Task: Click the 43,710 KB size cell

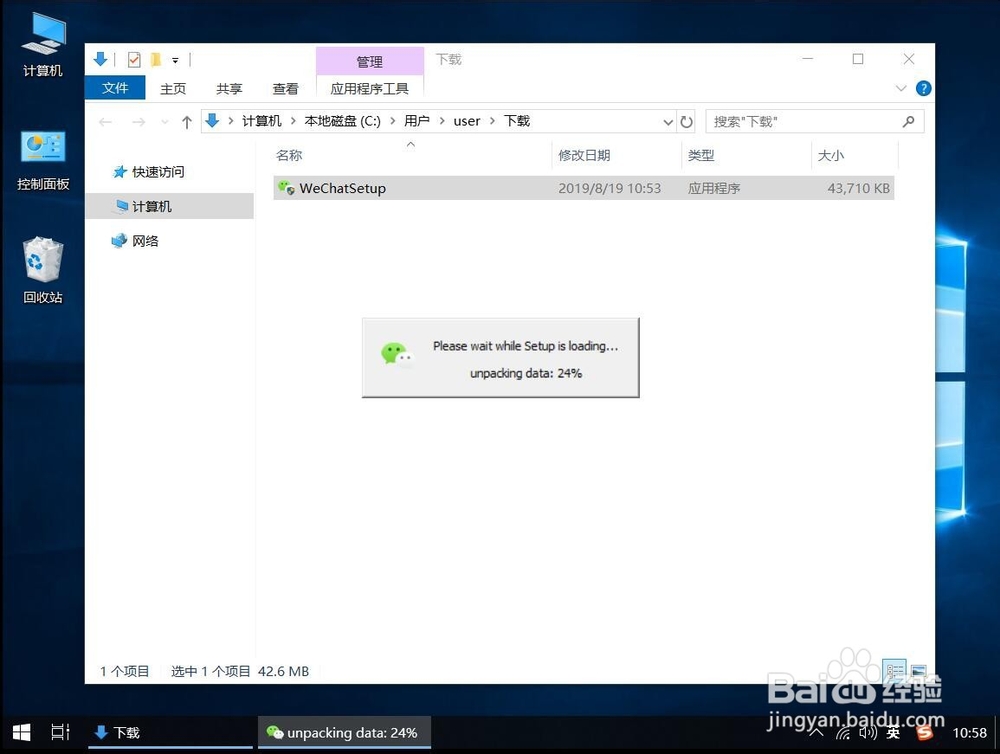Action: (858, 188)
